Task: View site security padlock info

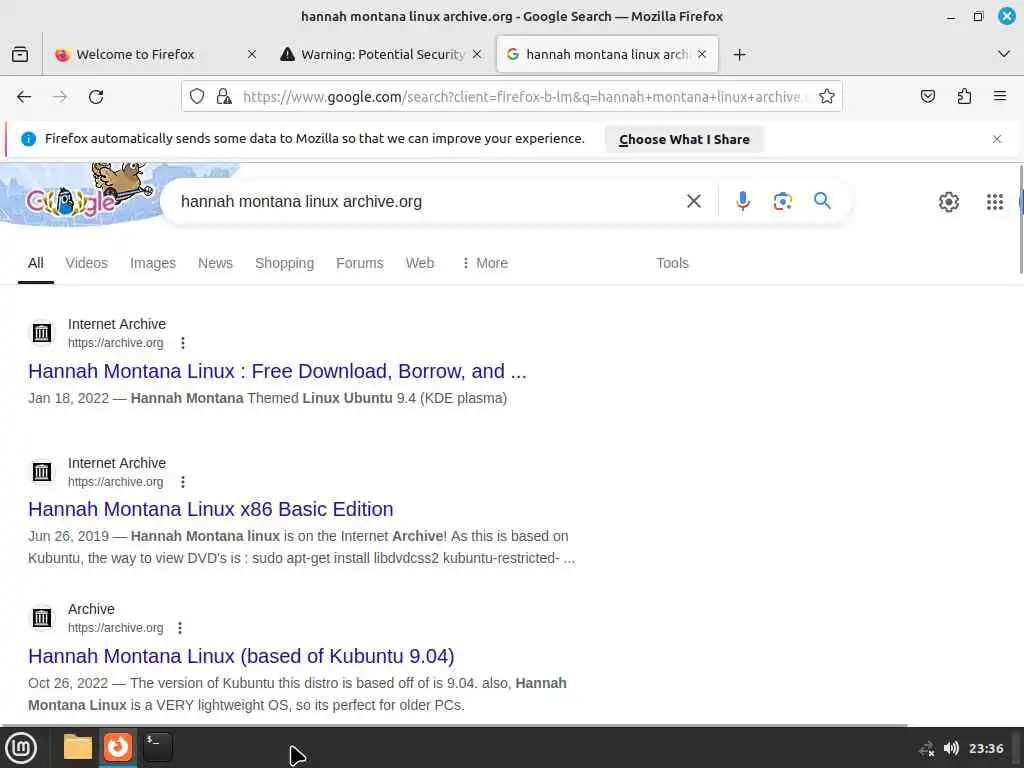Action: pos(224,97)
